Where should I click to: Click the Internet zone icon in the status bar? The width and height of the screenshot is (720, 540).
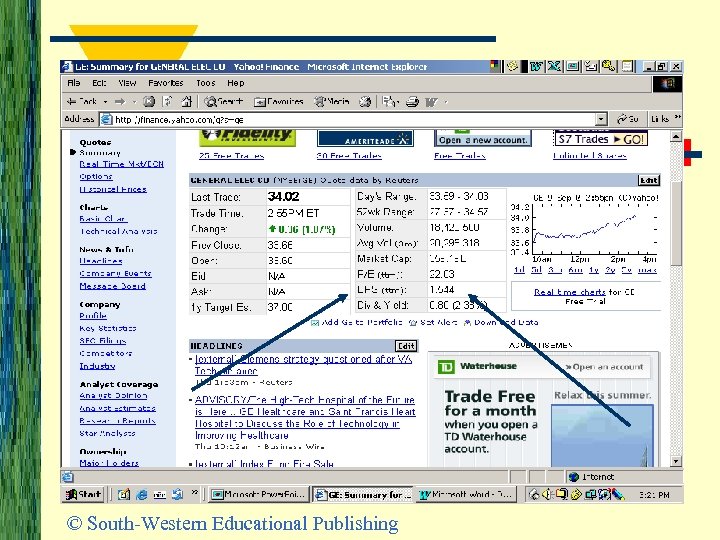(x=574, y=477)
